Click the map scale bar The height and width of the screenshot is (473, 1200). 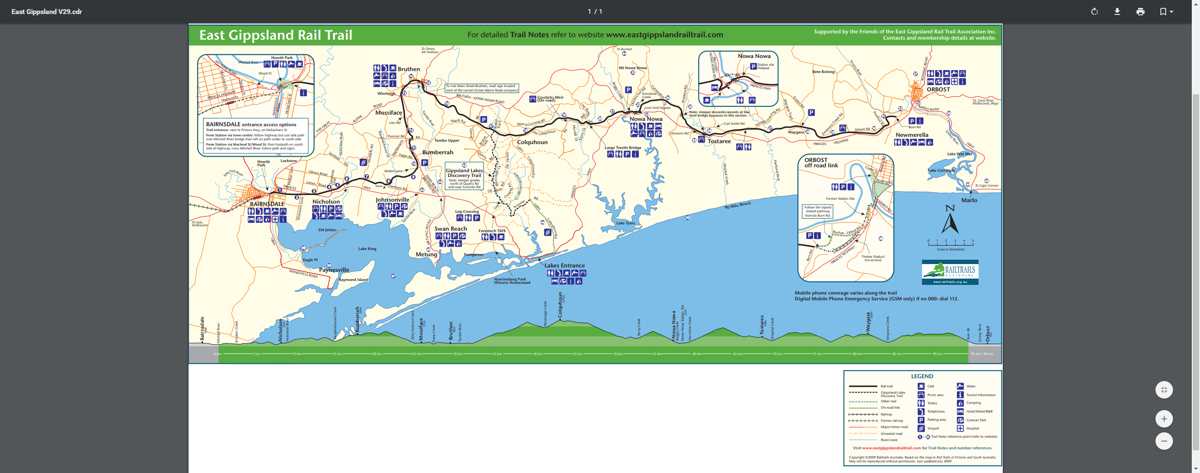tap(950, 244)
